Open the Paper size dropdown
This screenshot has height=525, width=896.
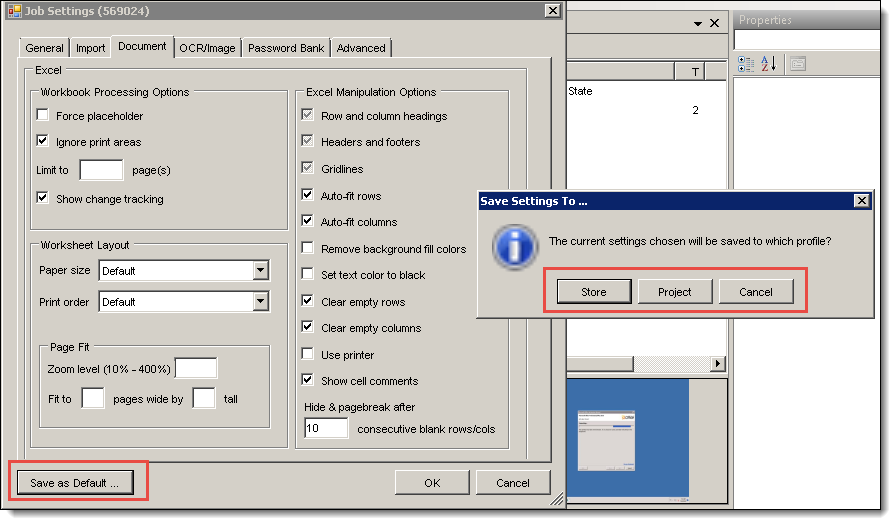(260, 271)
